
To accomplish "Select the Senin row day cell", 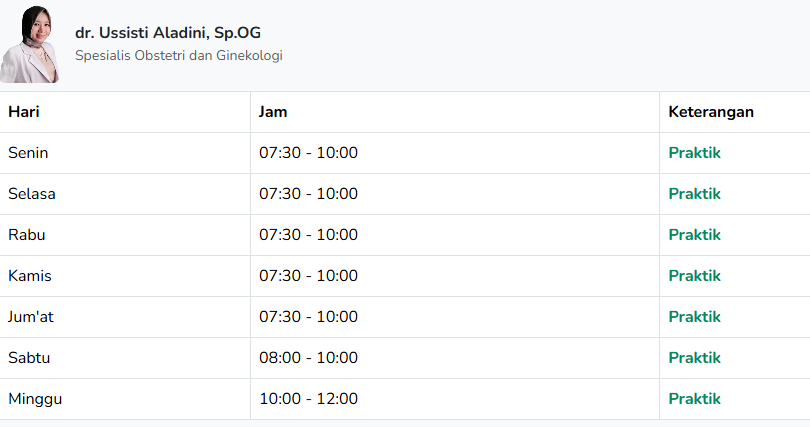I will point(28,153).
